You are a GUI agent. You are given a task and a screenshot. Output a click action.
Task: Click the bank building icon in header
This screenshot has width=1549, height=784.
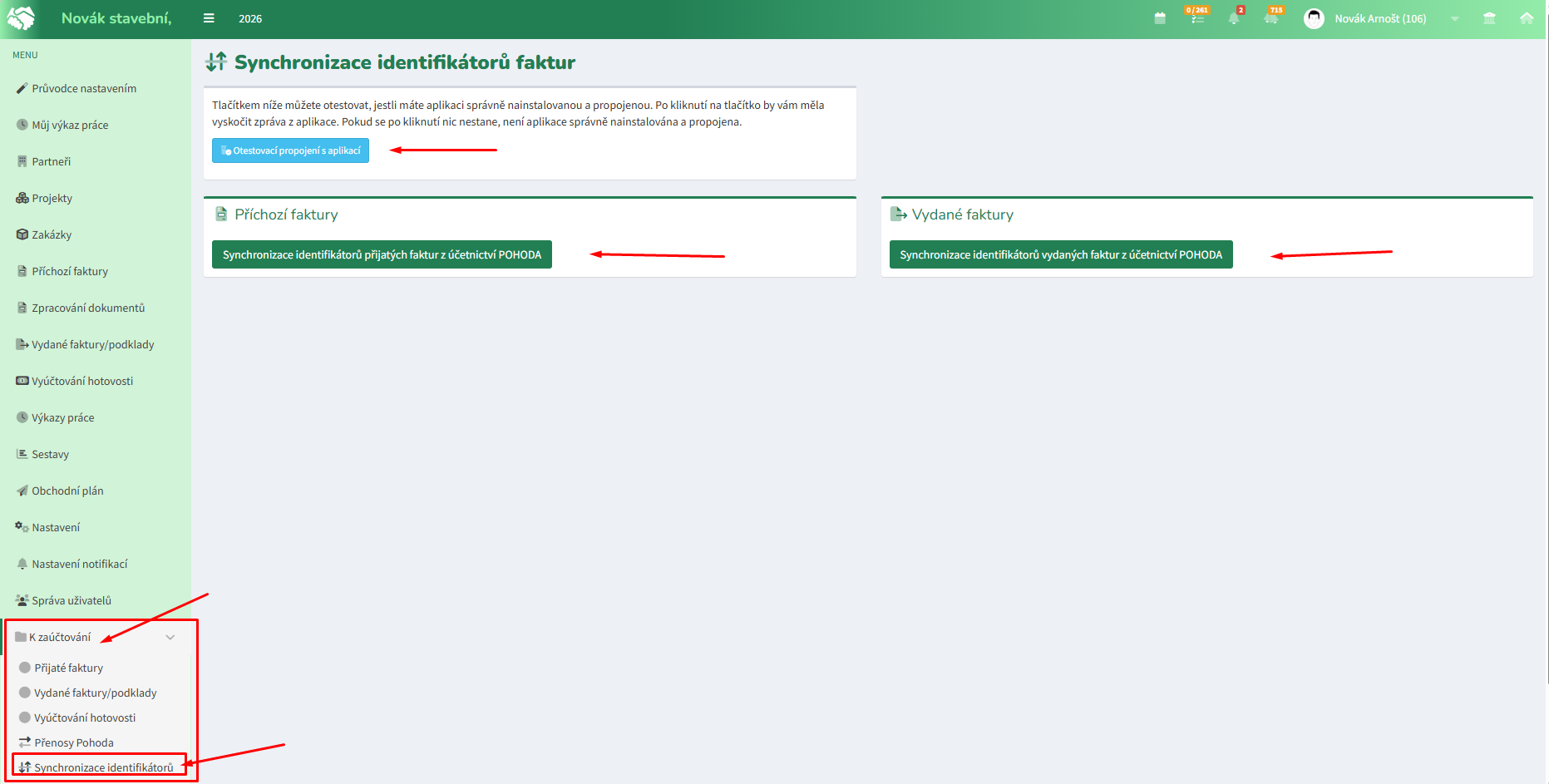[x=1489, y=18]
